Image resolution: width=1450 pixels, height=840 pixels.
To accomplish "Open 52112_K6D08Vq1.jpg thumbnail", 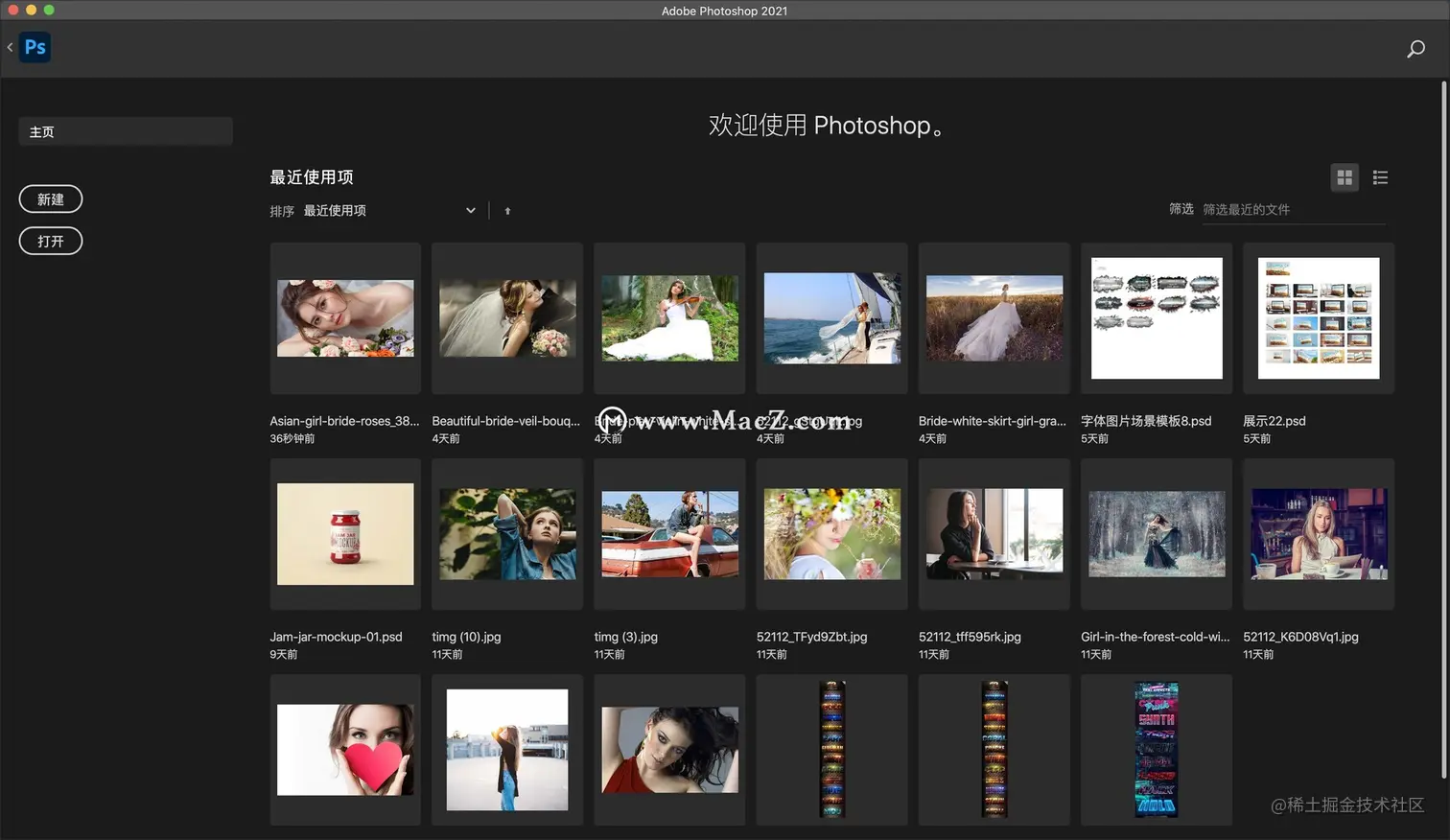I will [1319, 534].
